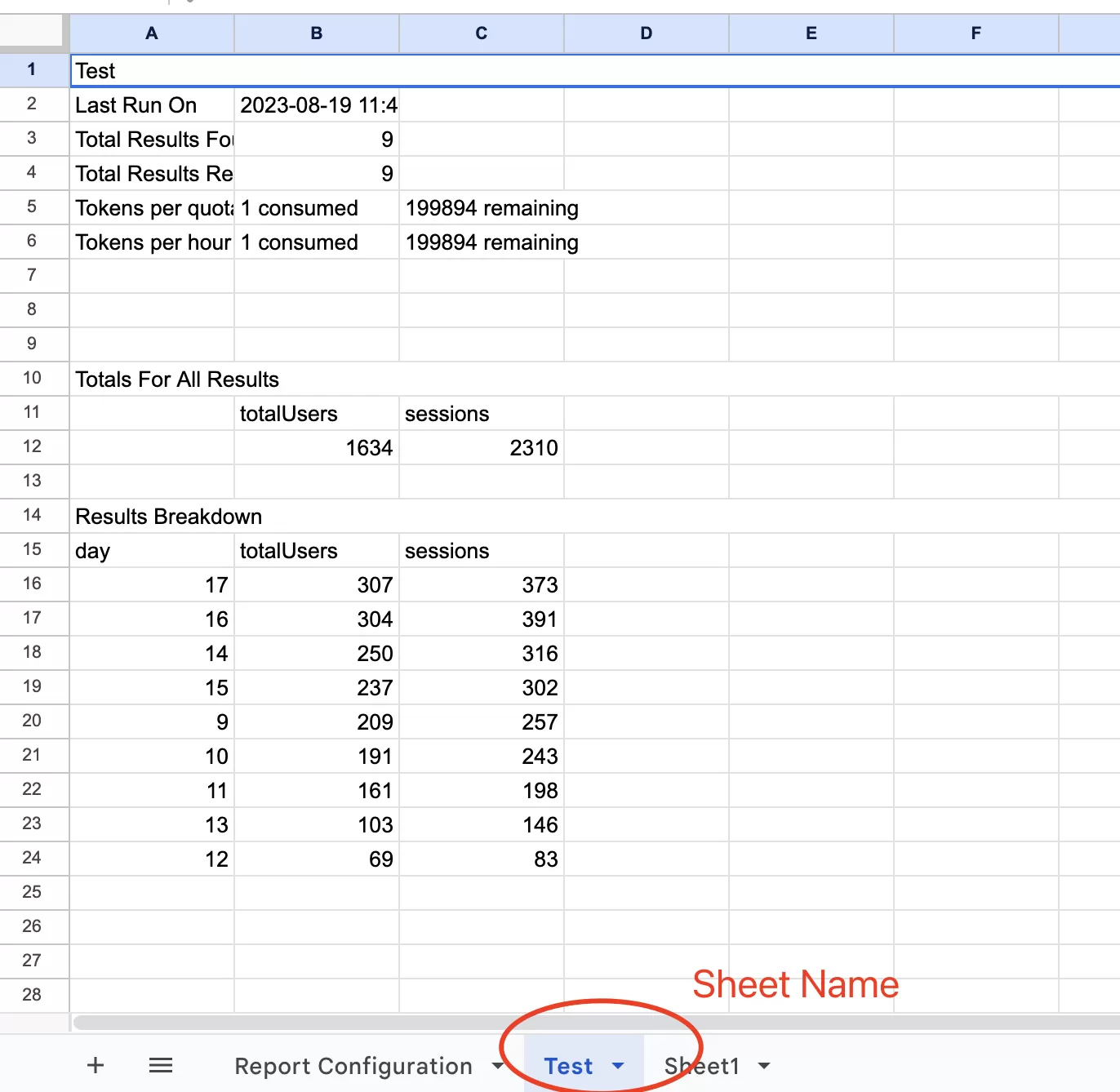The height and width of the screenshot is (1092, 1120).
Task: Select the total users value 1634
Action: [x=317, y=448]
